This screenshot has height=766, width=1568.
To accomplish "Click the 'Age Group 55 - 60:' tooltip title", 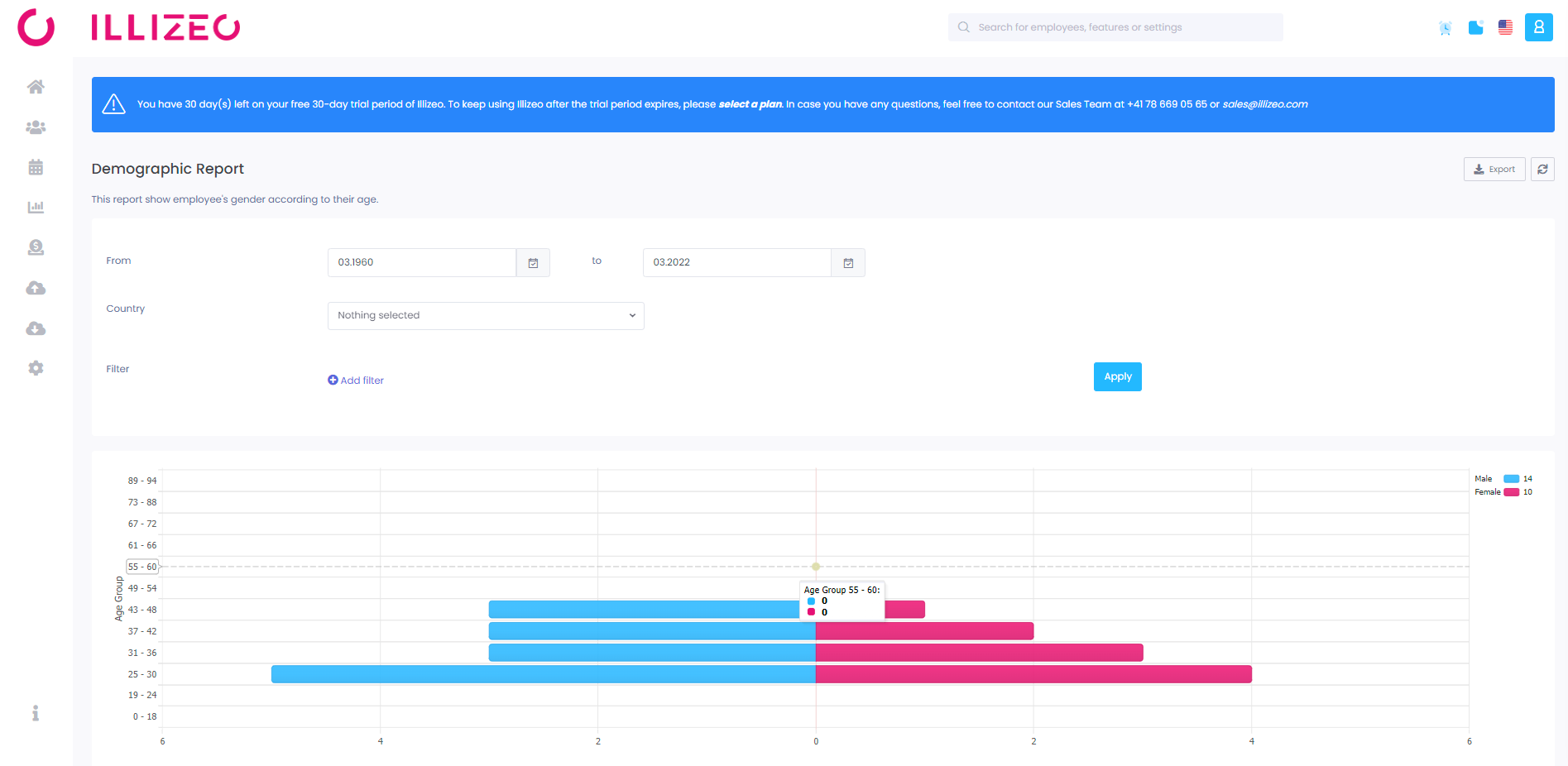I will tap(842, 590).
